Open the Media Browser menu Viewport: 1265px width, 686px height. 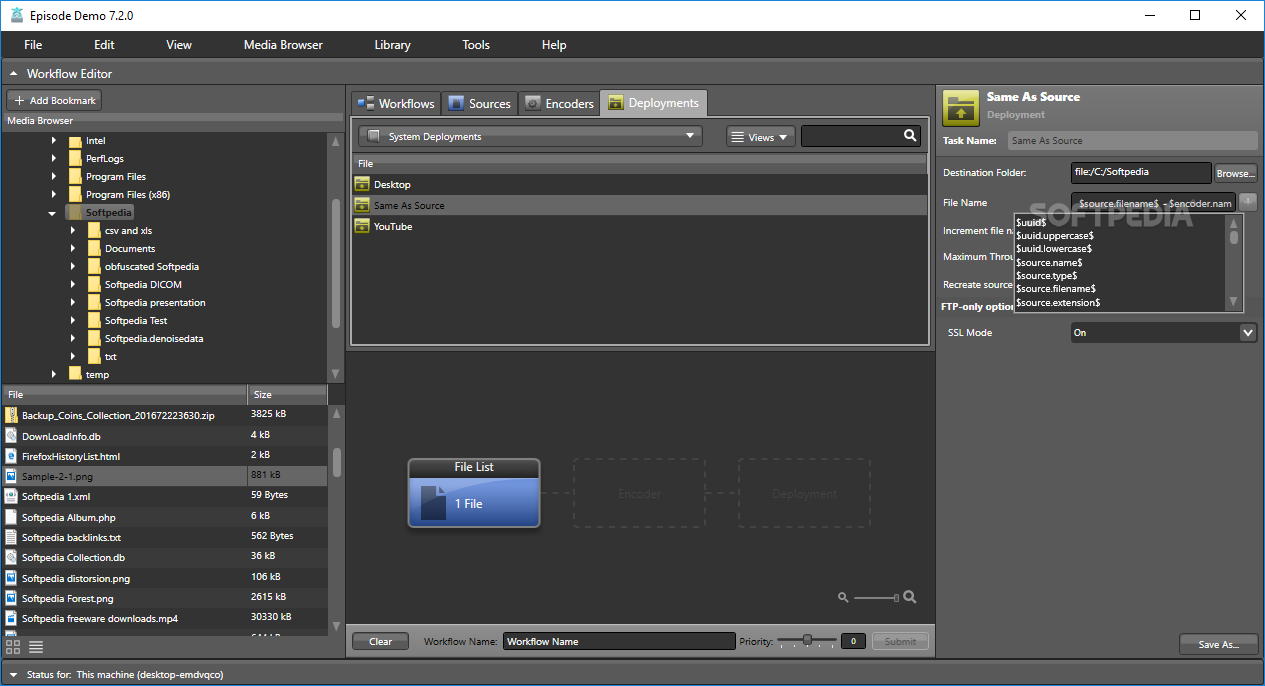pyautogui.click(x=283, y=45)
